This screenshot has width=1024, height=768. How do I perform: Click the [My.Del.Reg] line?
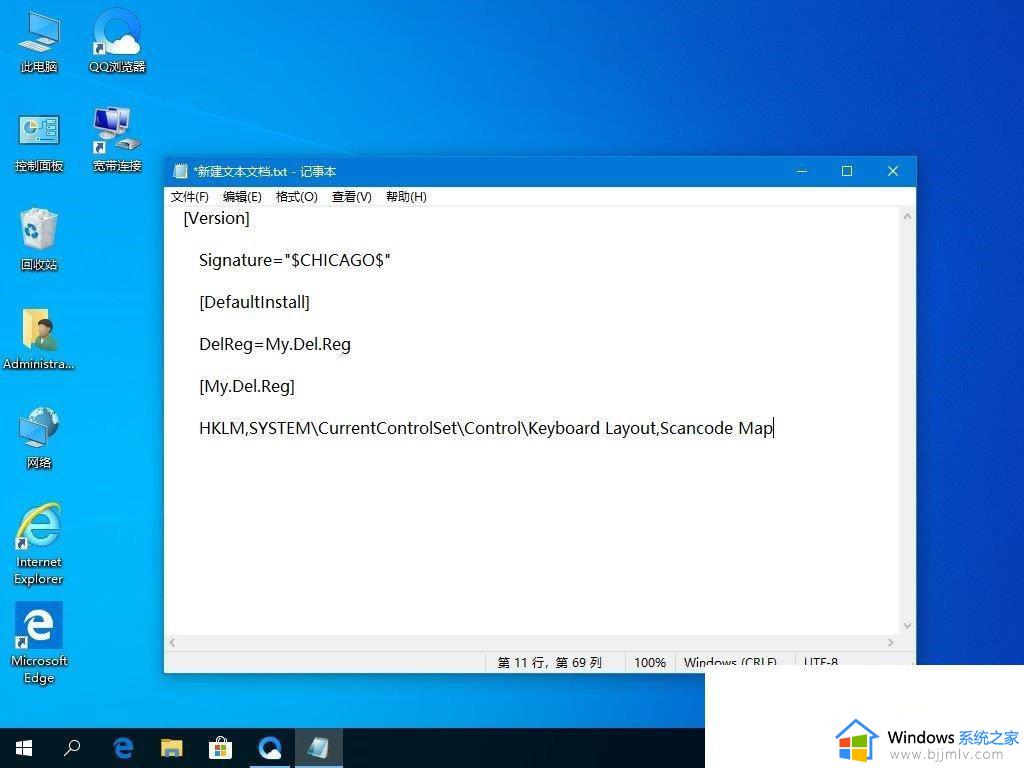(x=247, y=386)
